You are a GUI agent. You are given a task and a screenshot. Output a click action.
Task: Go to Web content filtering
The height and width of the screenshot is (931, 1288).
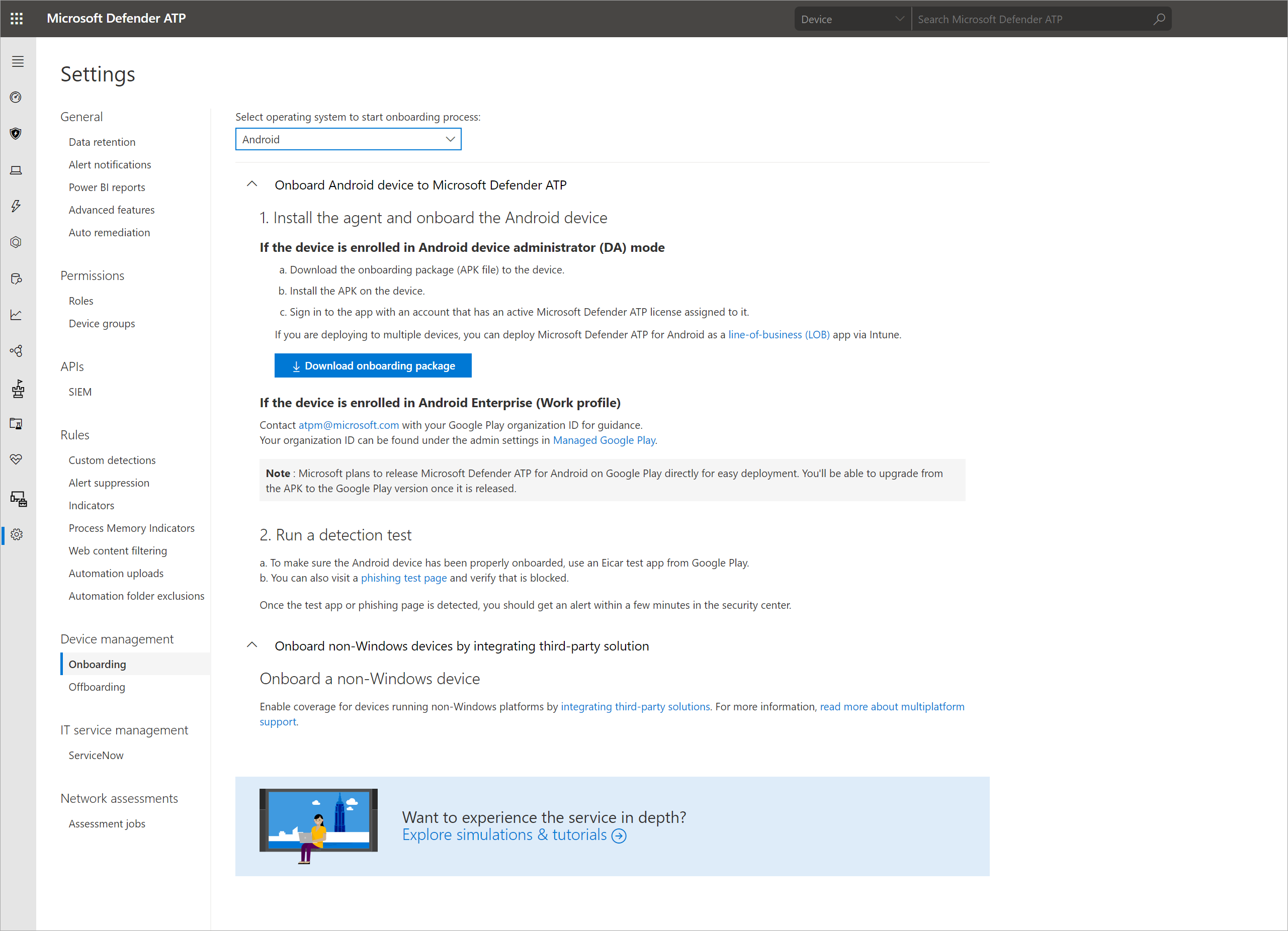point(118,550)
